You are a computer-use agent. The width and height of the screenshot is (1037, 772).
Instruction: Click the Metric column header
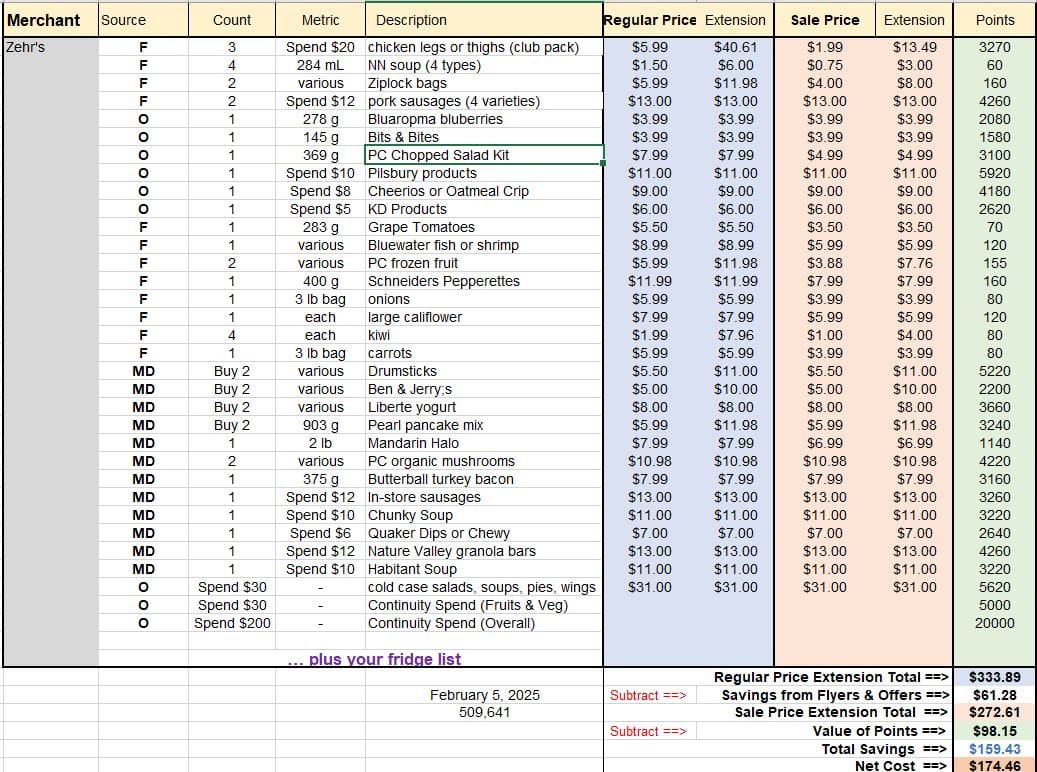(320, 20)
